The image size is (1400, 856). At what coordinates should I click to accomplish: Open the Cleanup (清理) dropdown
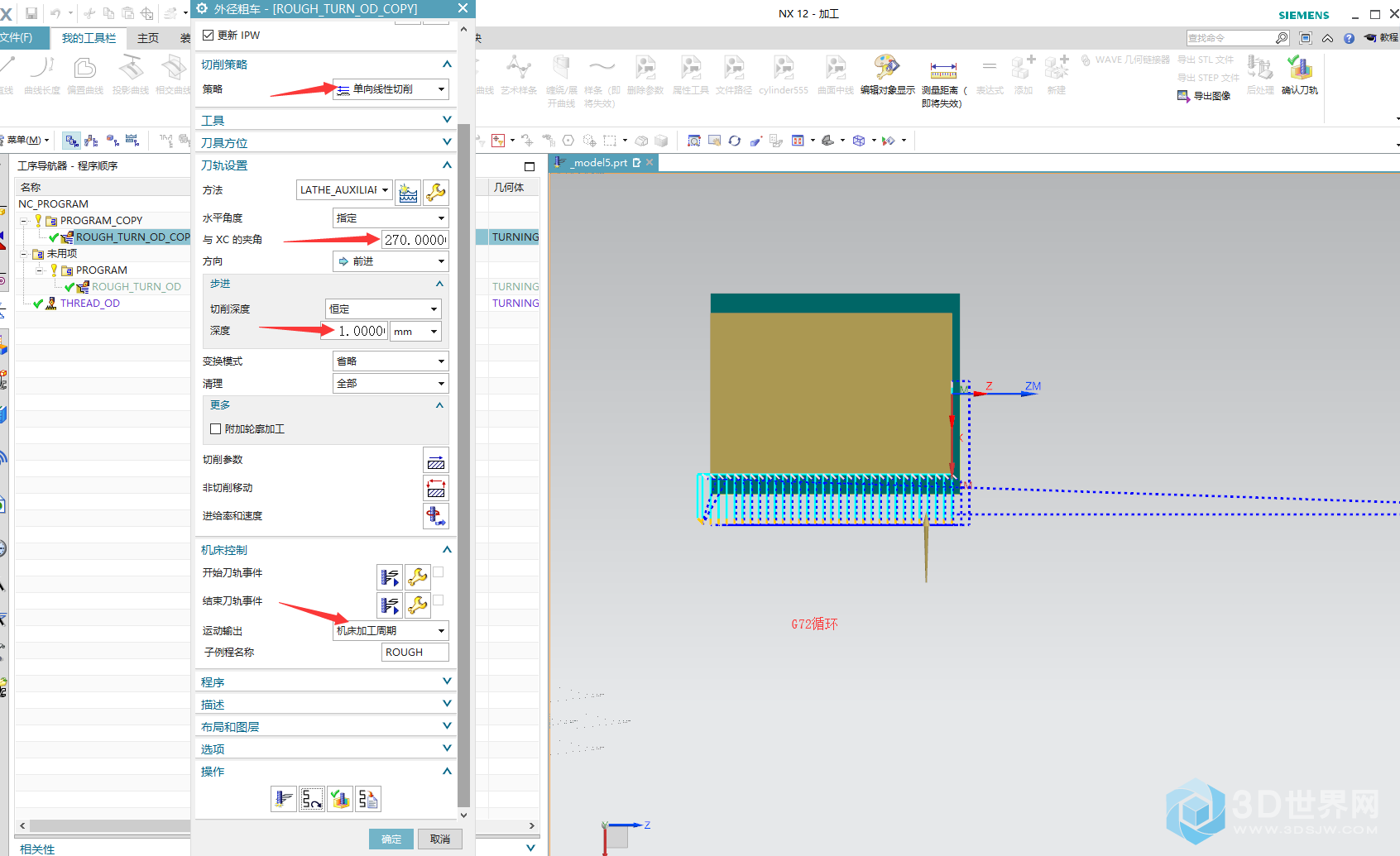click(391, 384)
